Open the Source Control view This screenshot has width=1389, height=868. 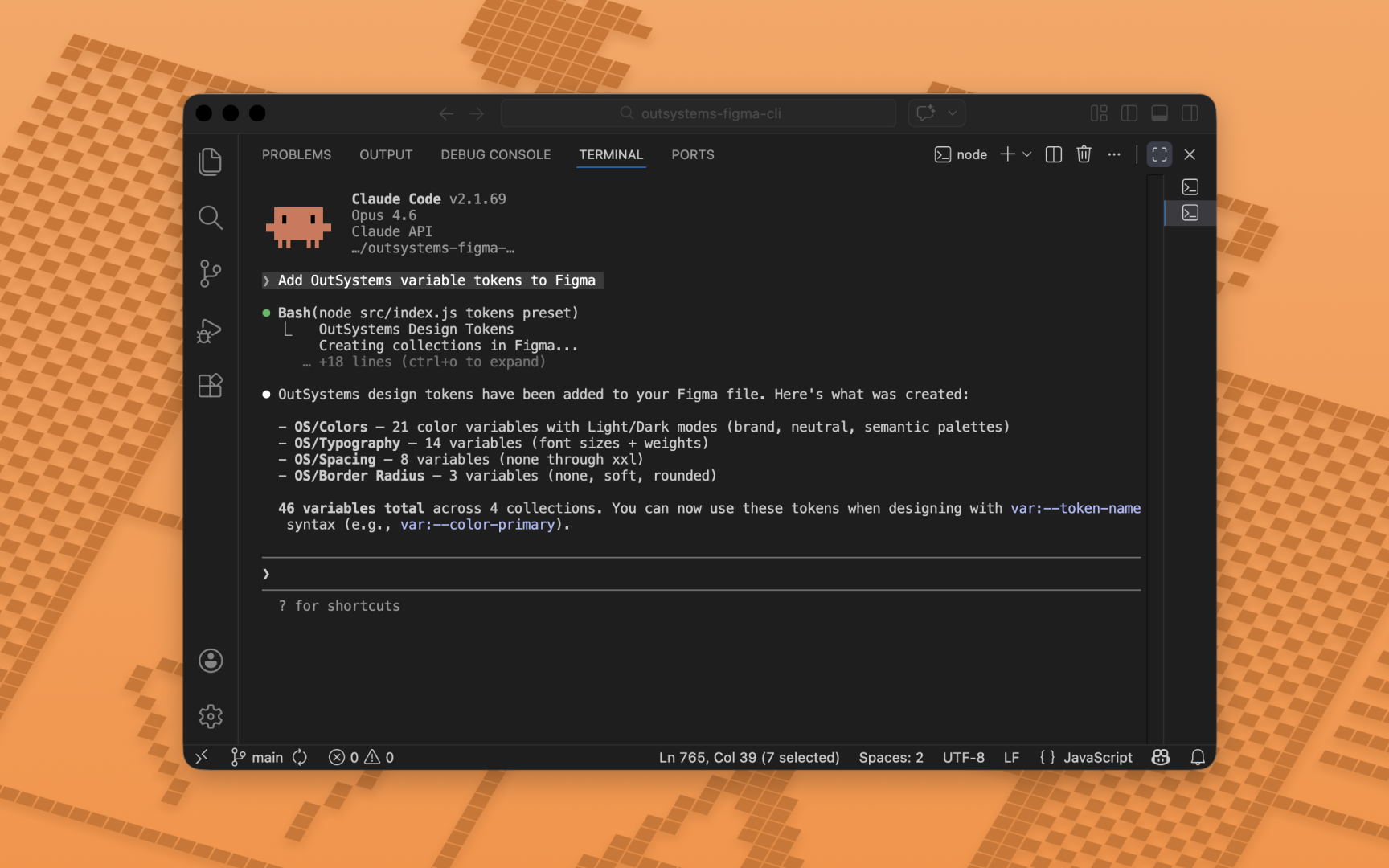click(x=211, y=273)
